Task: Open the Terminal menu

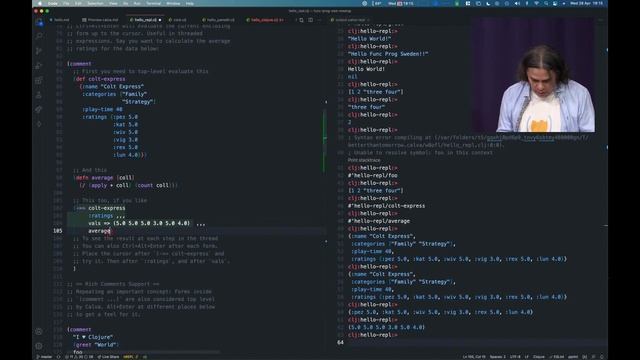Action: (x=153, y=3)
